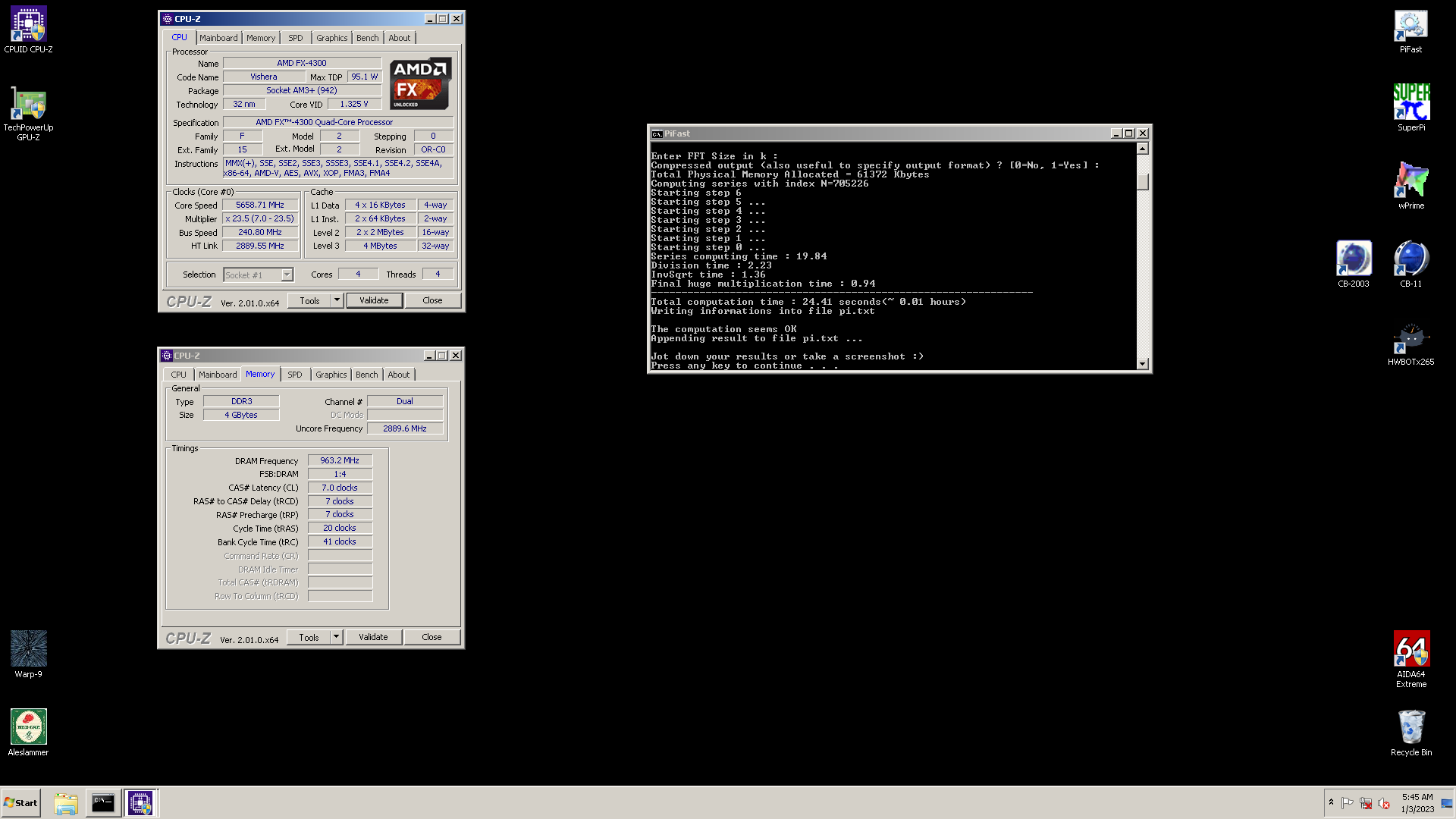Open the Start menu
Viewport: 1456px width, 819px height.
20,803
